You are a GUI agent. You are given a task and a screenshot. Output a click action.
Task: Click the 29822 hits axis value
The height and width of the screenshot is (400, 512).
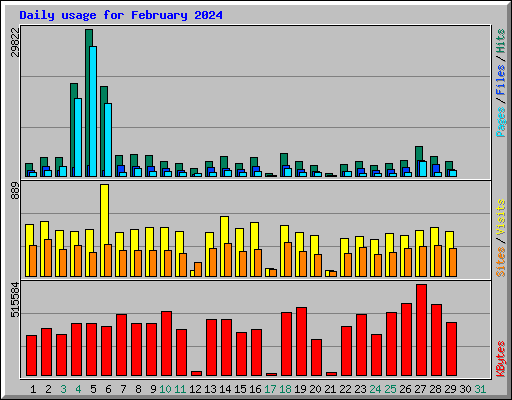(x=15, y=42)
